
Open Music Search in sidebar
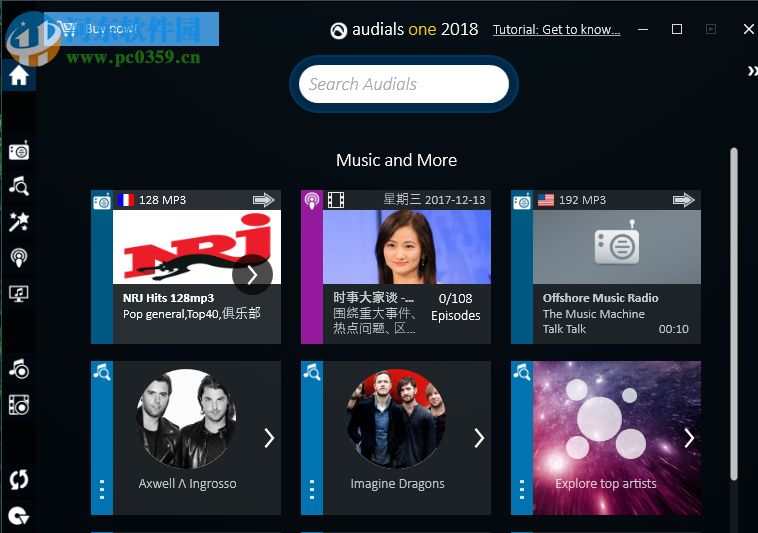click(19, 186)
